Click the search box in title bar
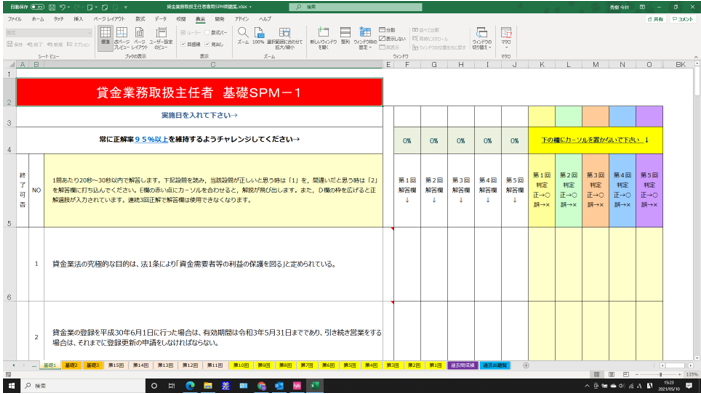Screen dimensions: 701x394 coord(355,7)
